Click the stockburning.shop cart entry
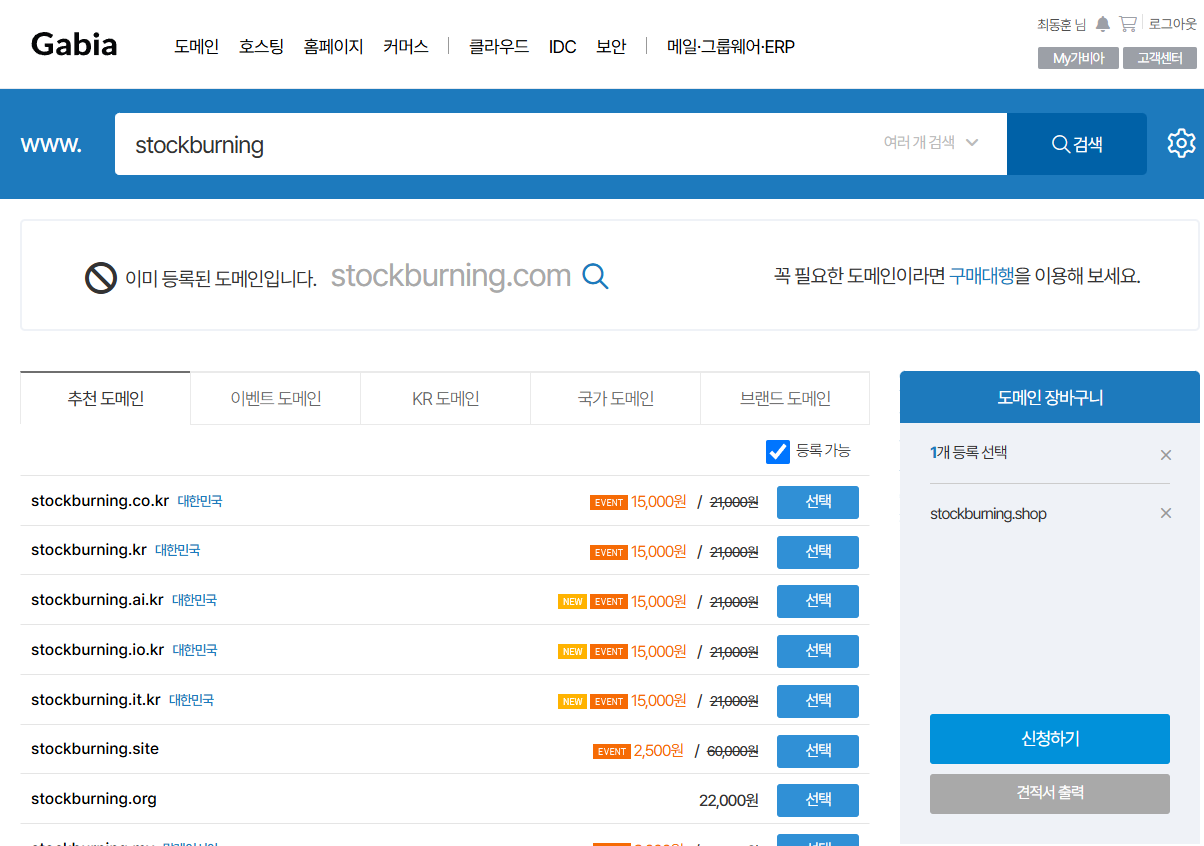1204x846 pixels. tap(988, 514)
